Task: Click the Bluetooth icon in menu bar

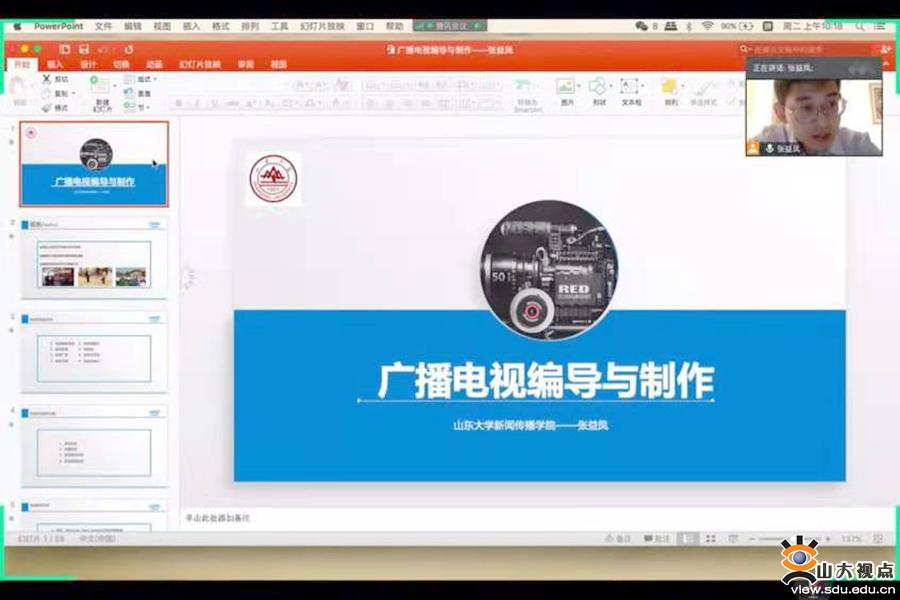Action: pyautogui.click(x=689, y=26)
